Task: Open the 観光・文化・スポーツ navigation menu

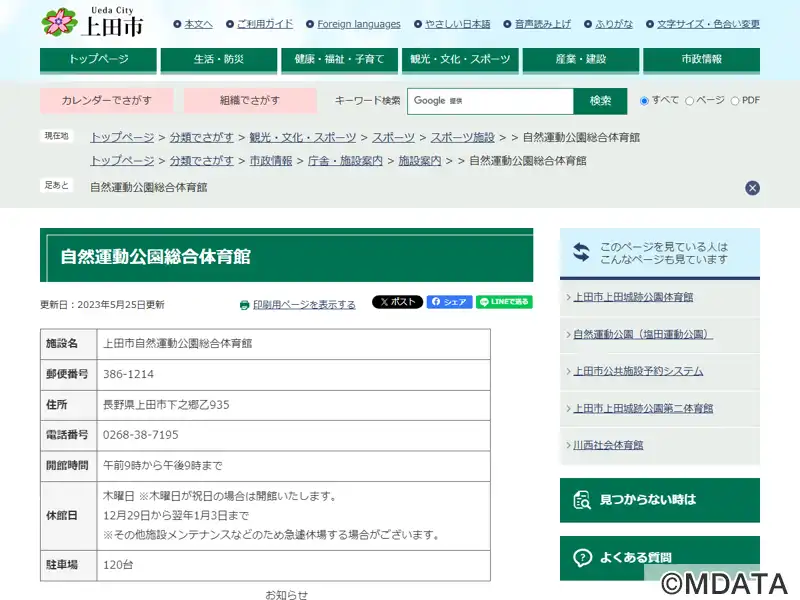Action: (x=460, y=60)
